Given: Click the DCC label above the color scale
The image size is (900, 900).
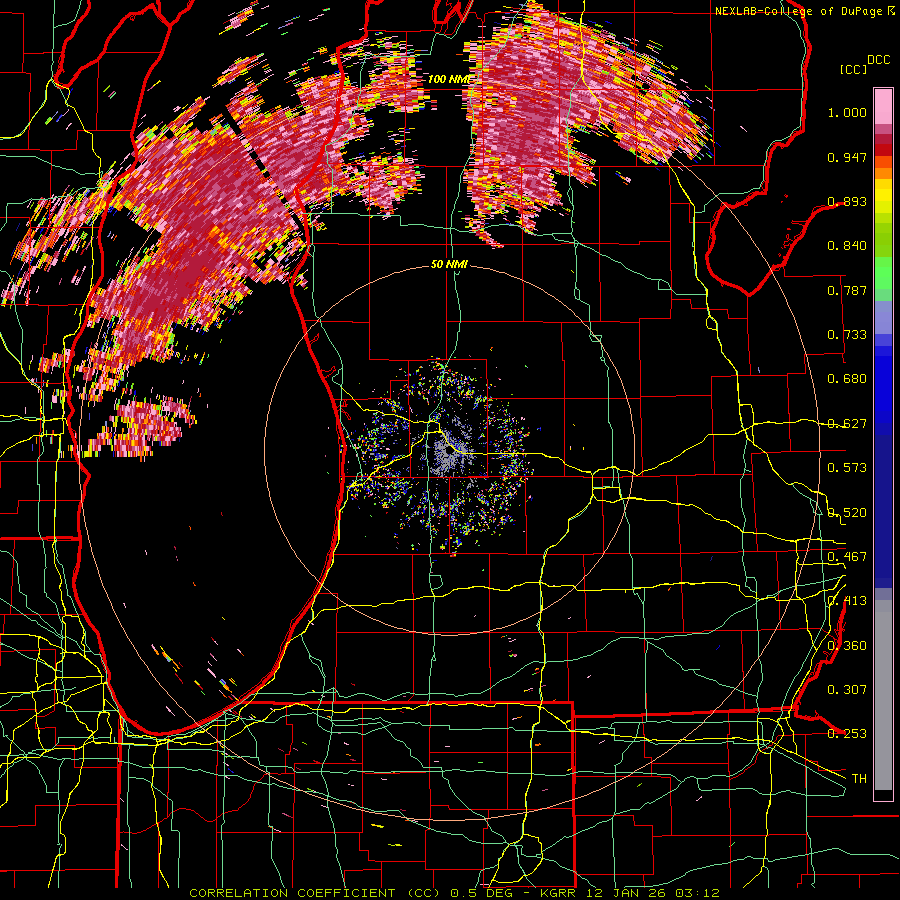Looking at the screenshot, I should click(x=878, y=60).
